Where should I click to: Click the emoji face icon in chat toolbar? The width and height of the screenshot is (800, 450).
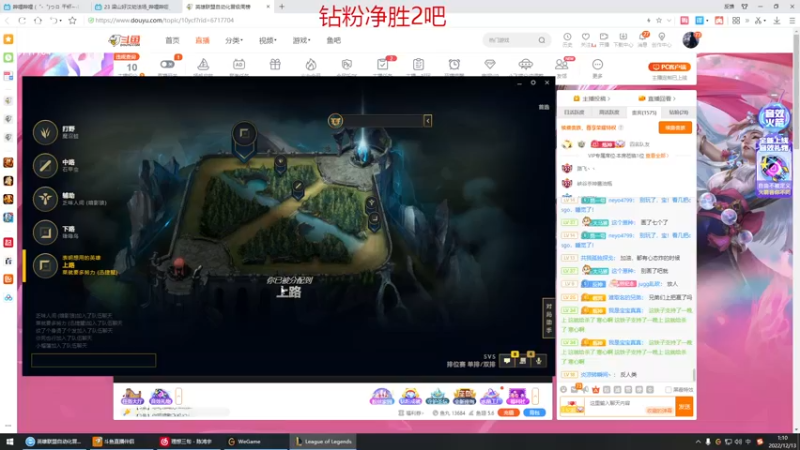(563, 389)
